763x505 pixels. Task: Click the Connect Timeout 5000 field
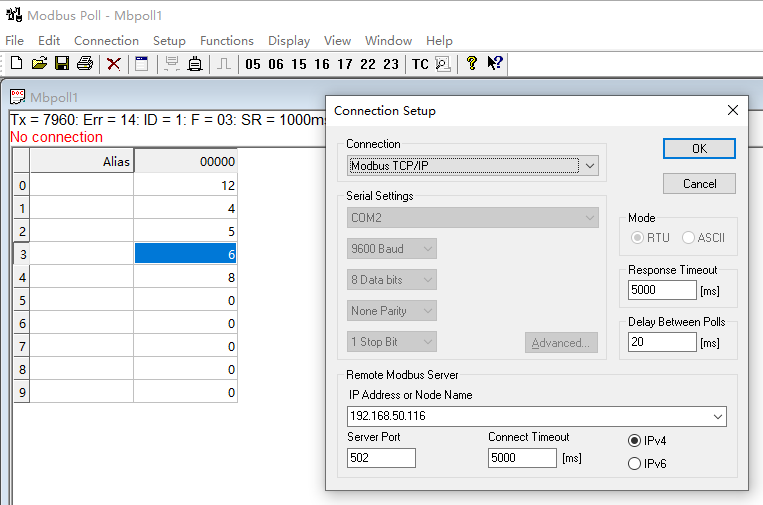(522, 458)
